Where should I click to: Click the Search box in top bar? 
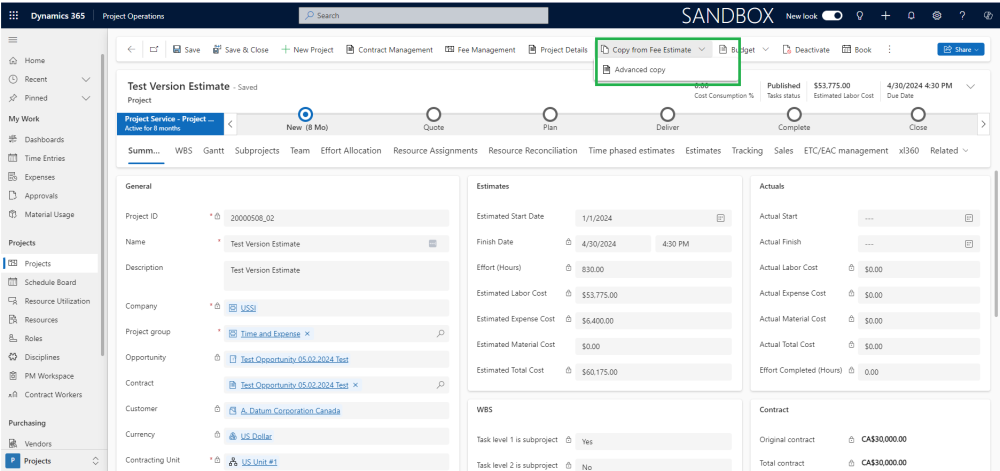(423, 15)
